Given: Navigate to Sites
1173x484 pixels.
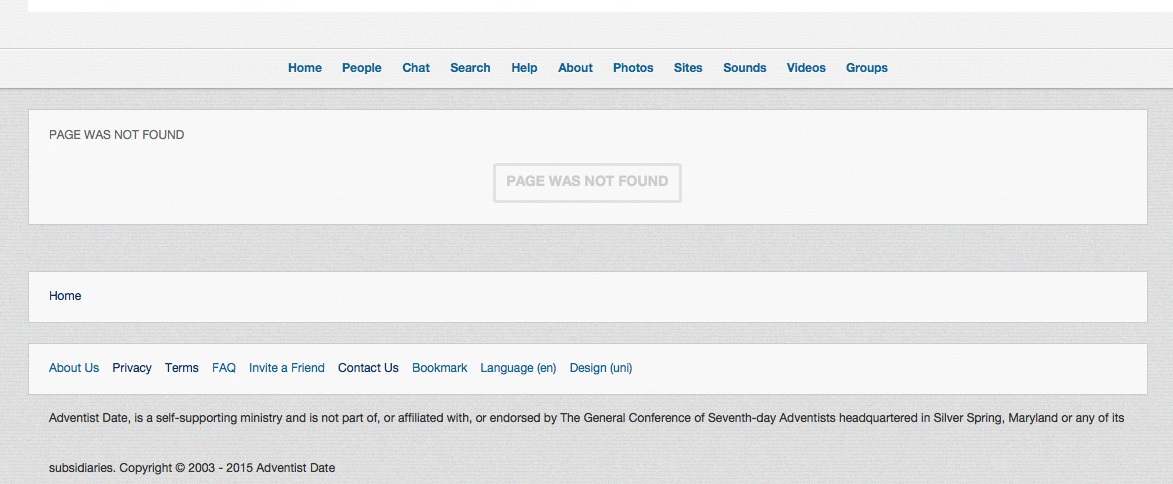Looking at the screenshot, I should (688, 68).
